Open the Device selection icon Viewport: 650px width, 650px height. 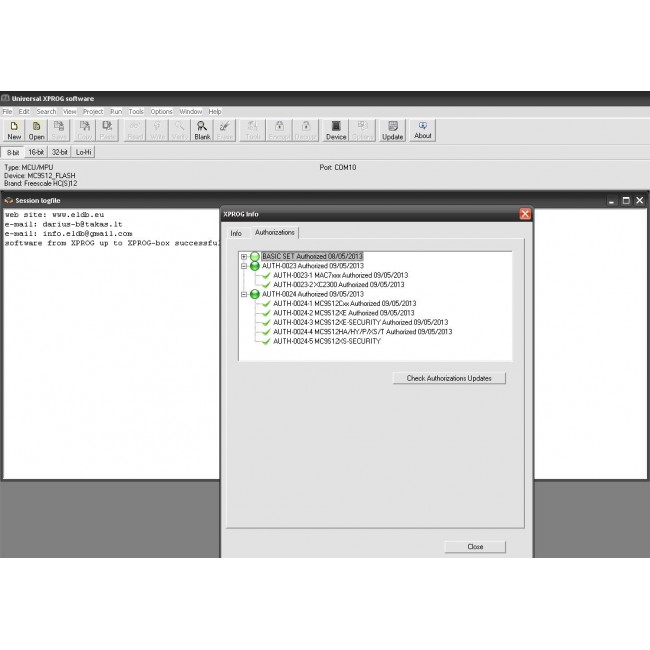pos(336,130)
